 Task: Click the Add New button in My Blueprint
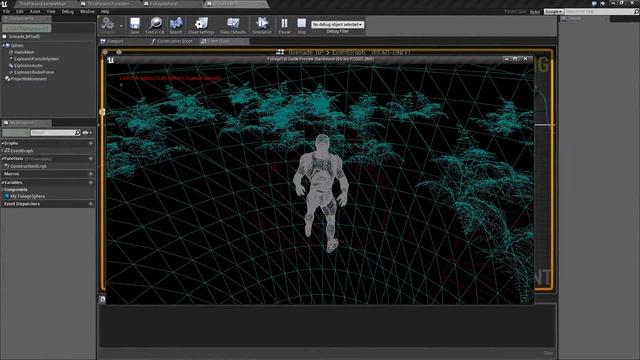click(x=16, y=133)
